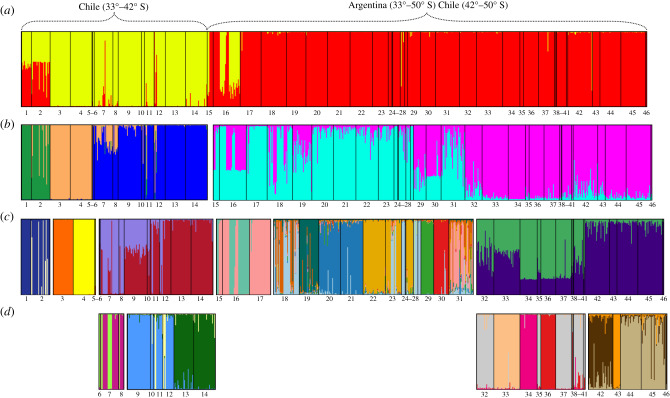Click label '5–6' under panel a
Screen dimensions: 670x398
[92, 113]
